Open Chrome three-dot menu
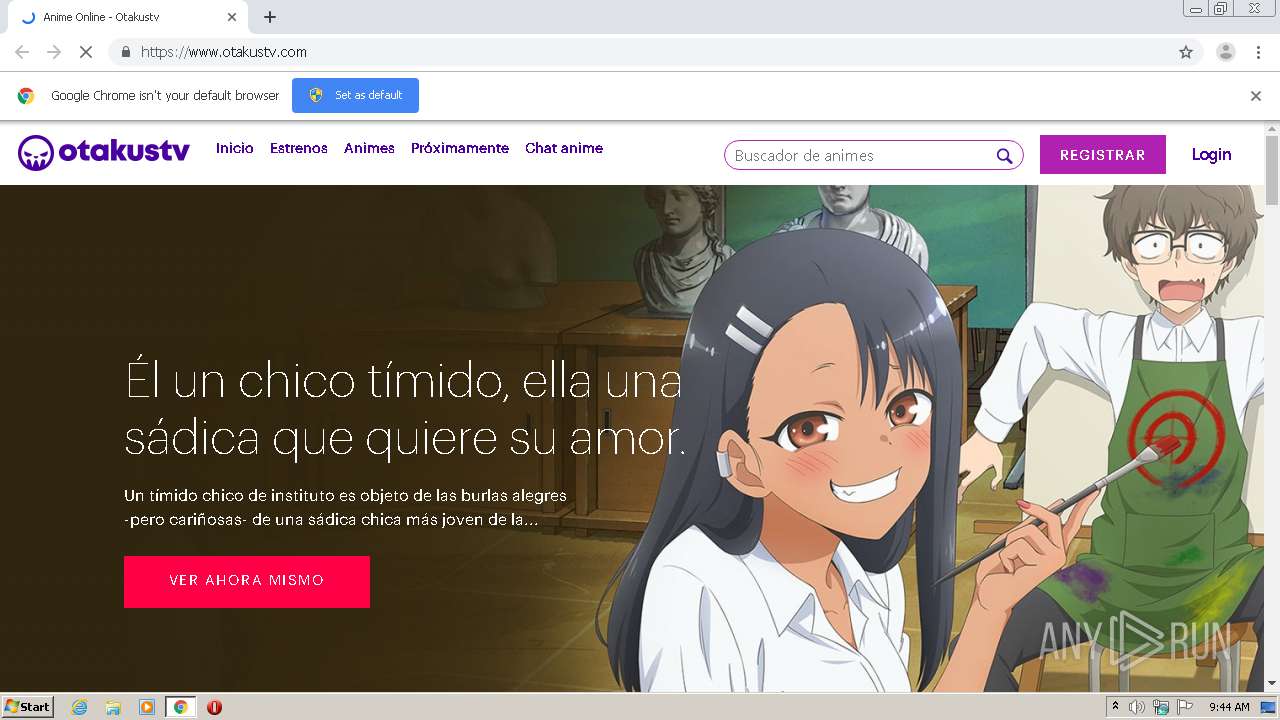The height and width of the screenshot is (720, 1280). [x=1258, y=52]
